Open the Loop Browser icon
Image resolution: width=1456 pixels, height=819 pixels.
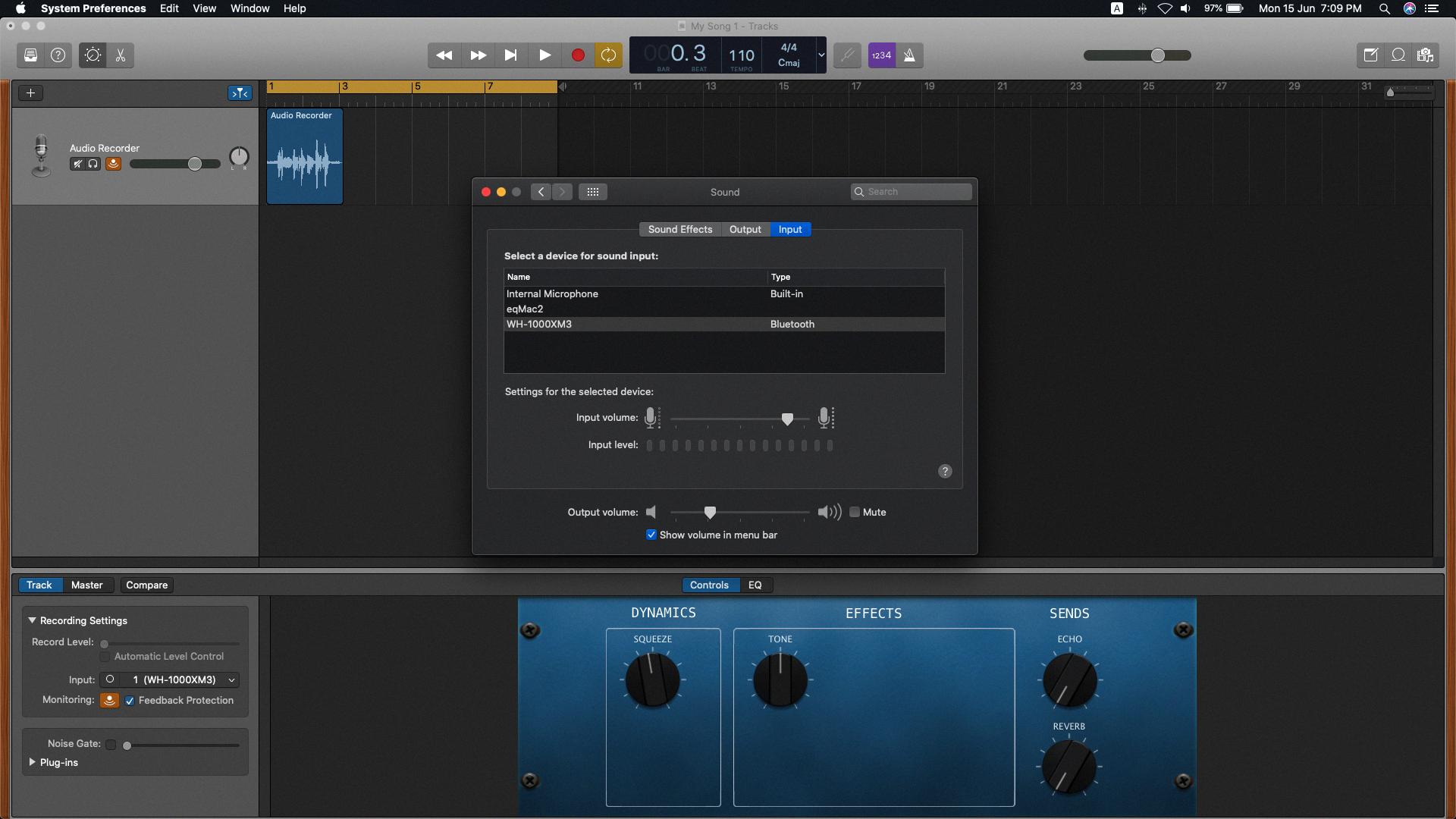[x=1398, y=55]
